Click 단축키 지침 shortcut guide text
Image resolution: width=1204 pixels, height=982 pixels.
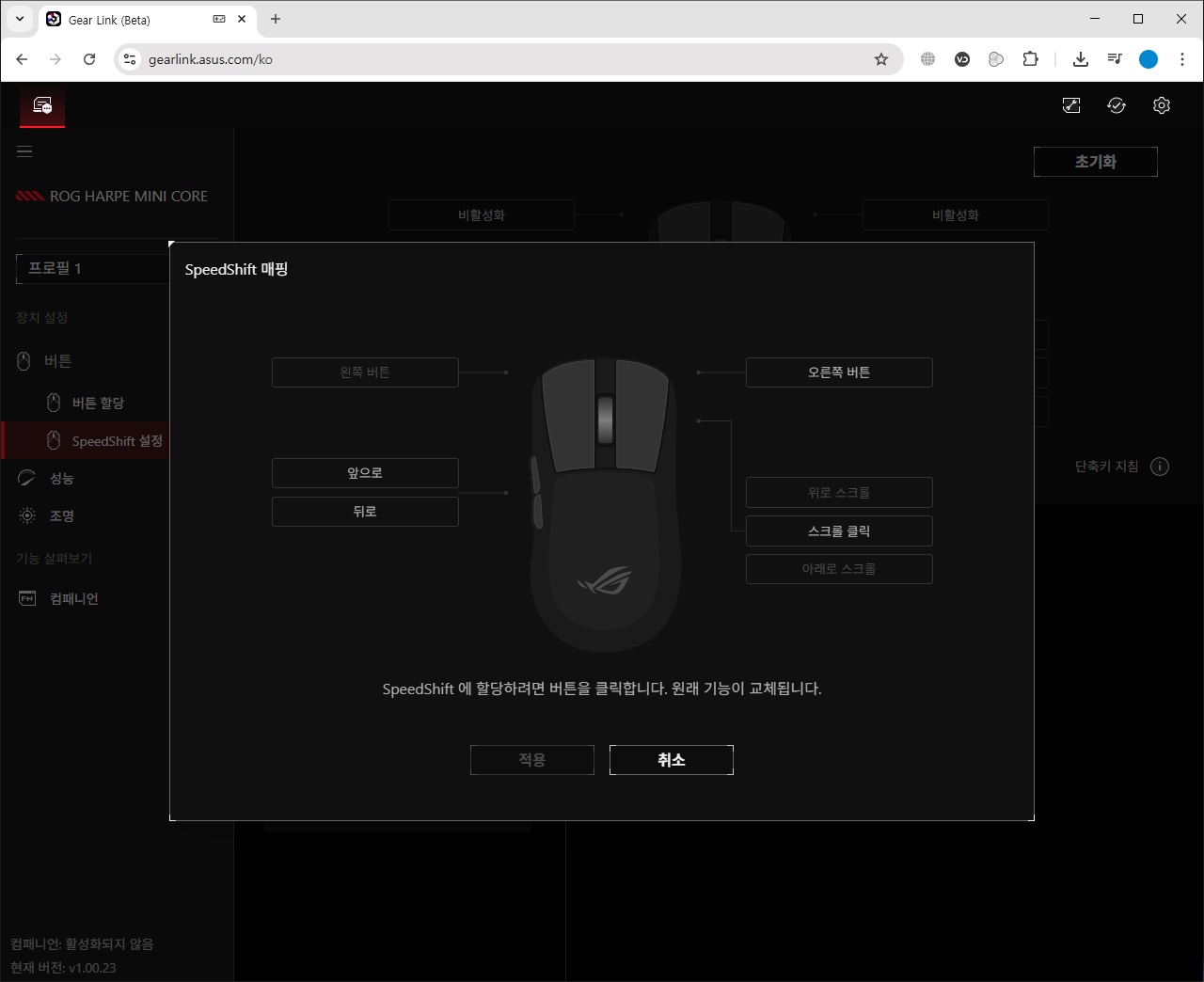1106,467
